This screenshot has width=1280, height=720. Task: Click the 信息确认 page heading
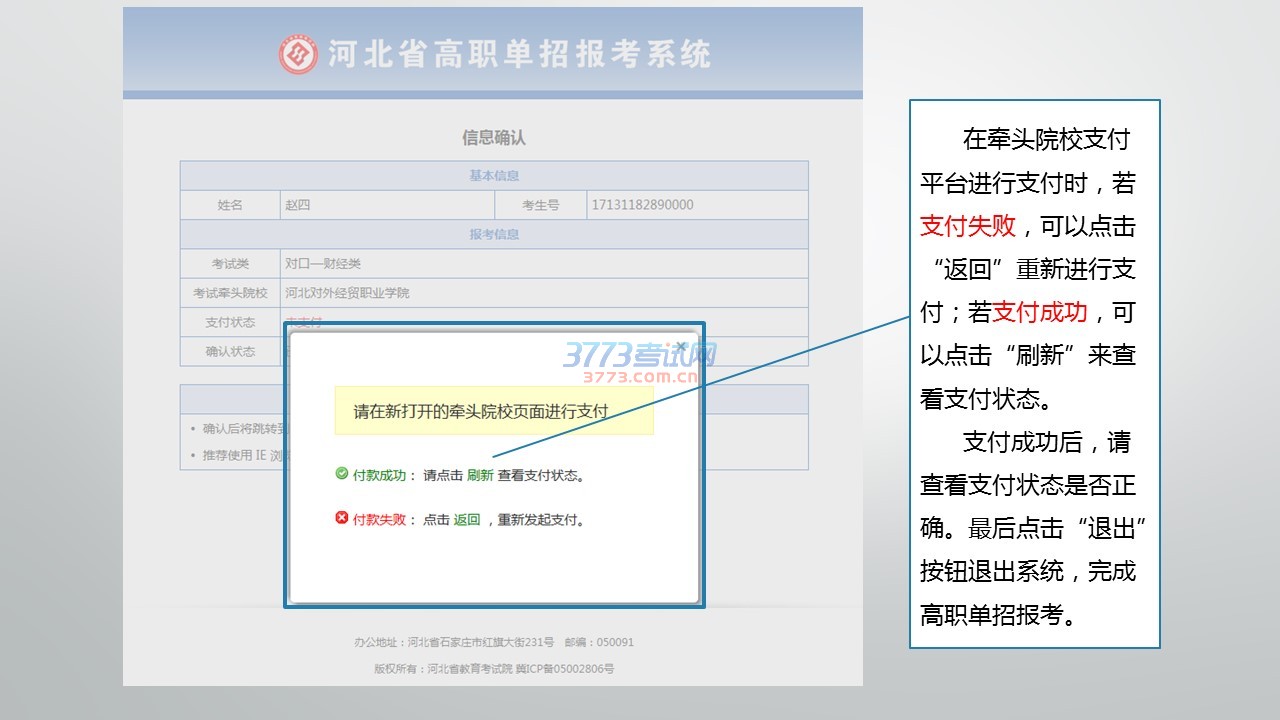pos(493,137)
